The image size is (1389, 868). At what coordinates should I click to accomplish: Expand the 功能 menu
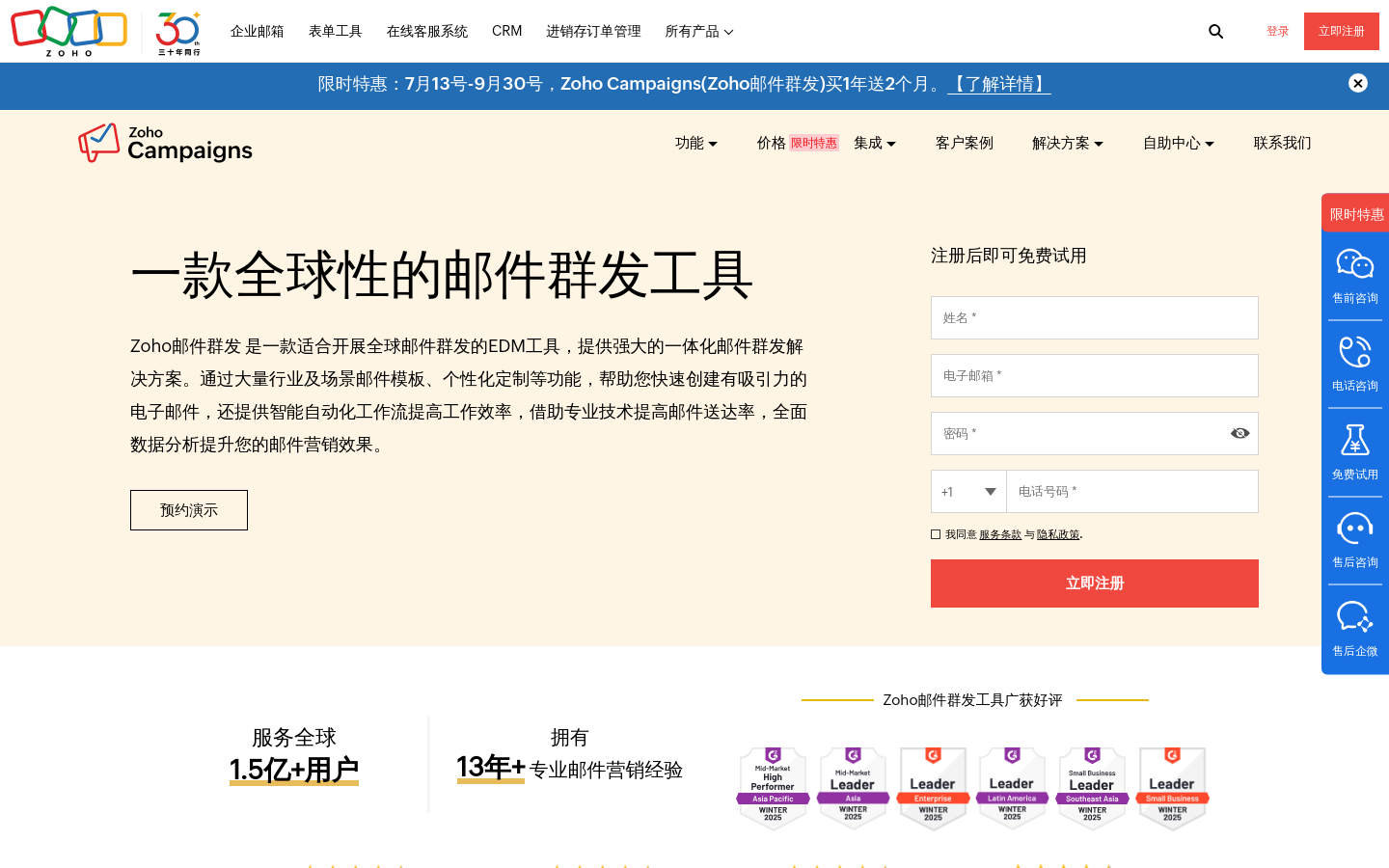(696, 143)
